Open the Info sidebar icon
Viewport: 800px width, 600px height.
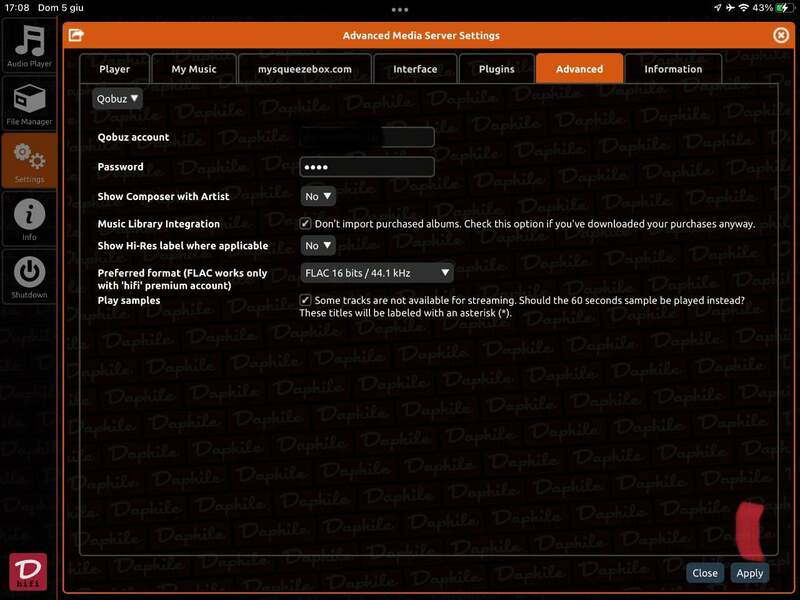29,218
